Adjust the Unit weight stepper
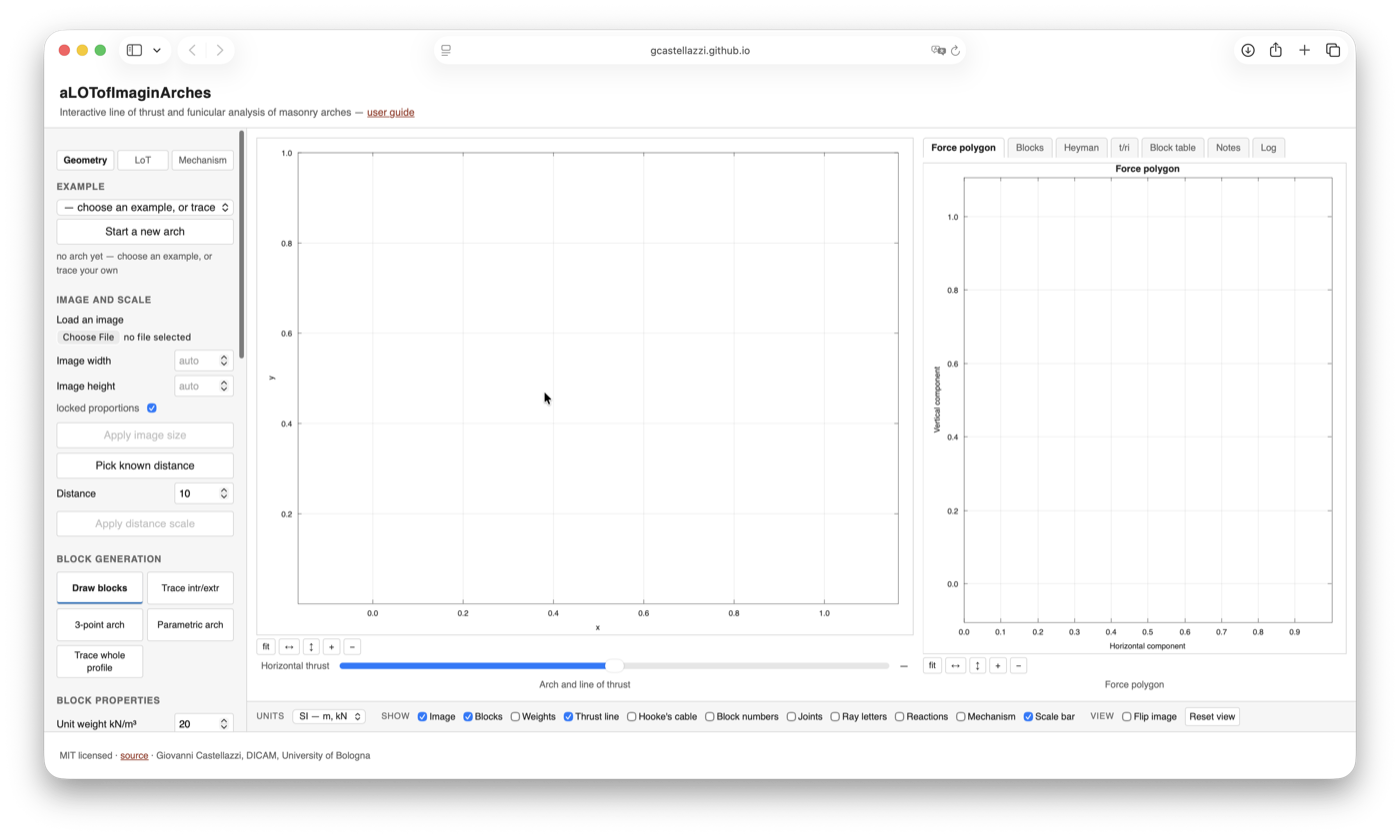The image size is (1400, 837). coord(224,723)
